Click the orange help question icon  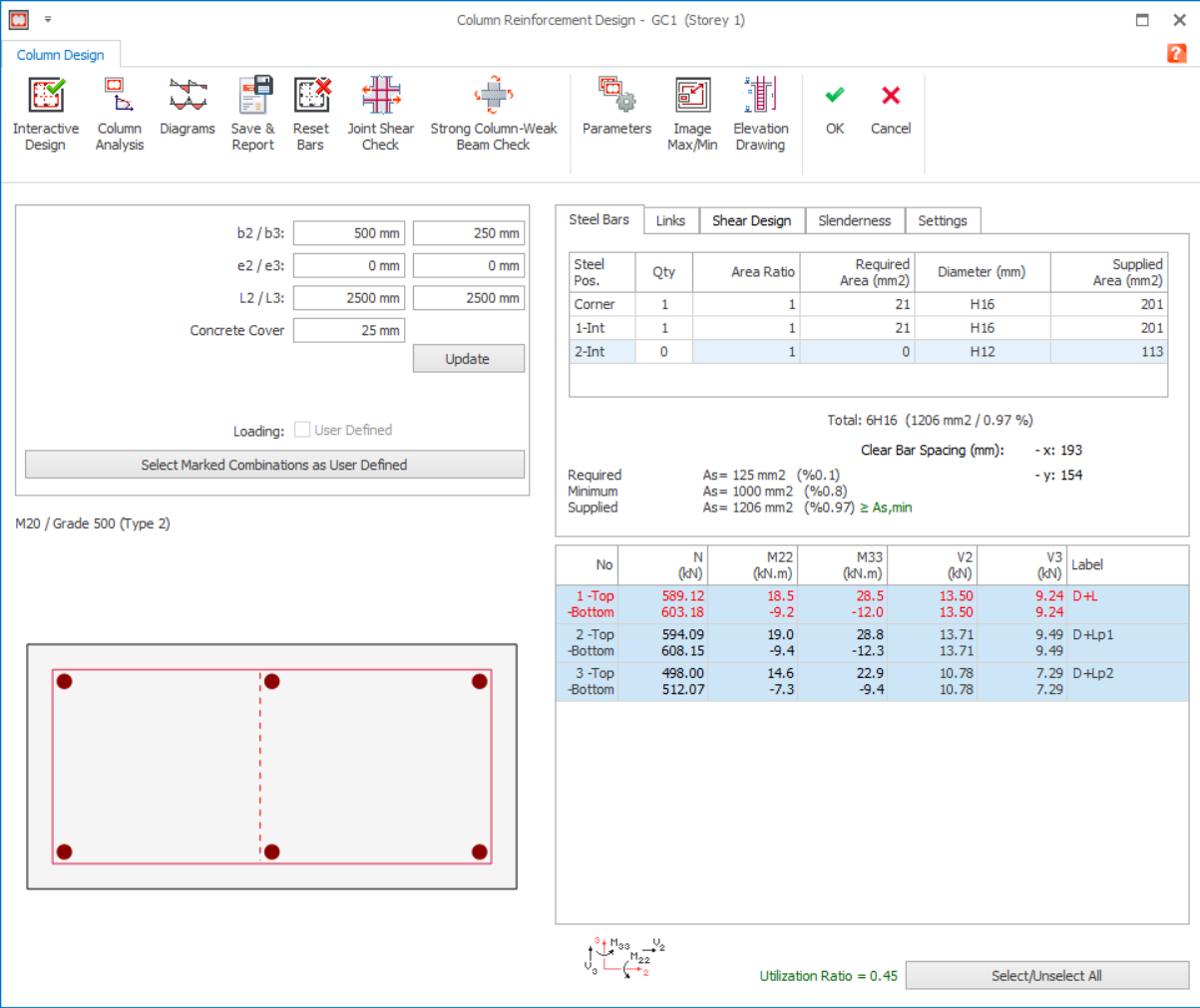[x=1177, y=54]
